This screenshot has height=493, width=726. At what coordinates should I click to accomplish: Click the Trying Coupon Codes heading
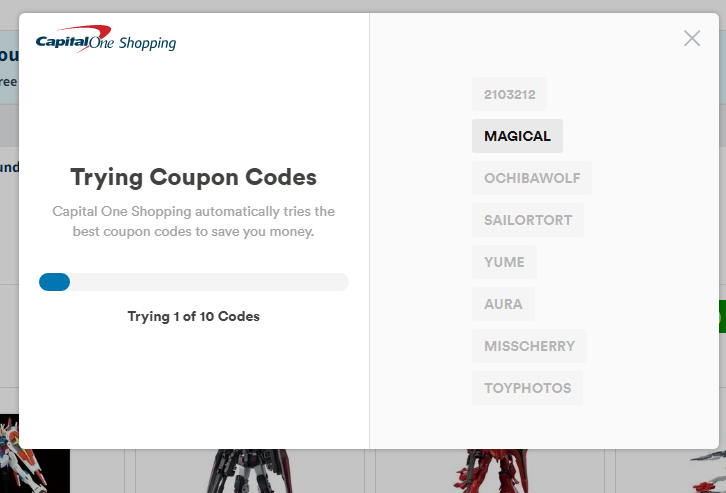[x=194, y=177]
